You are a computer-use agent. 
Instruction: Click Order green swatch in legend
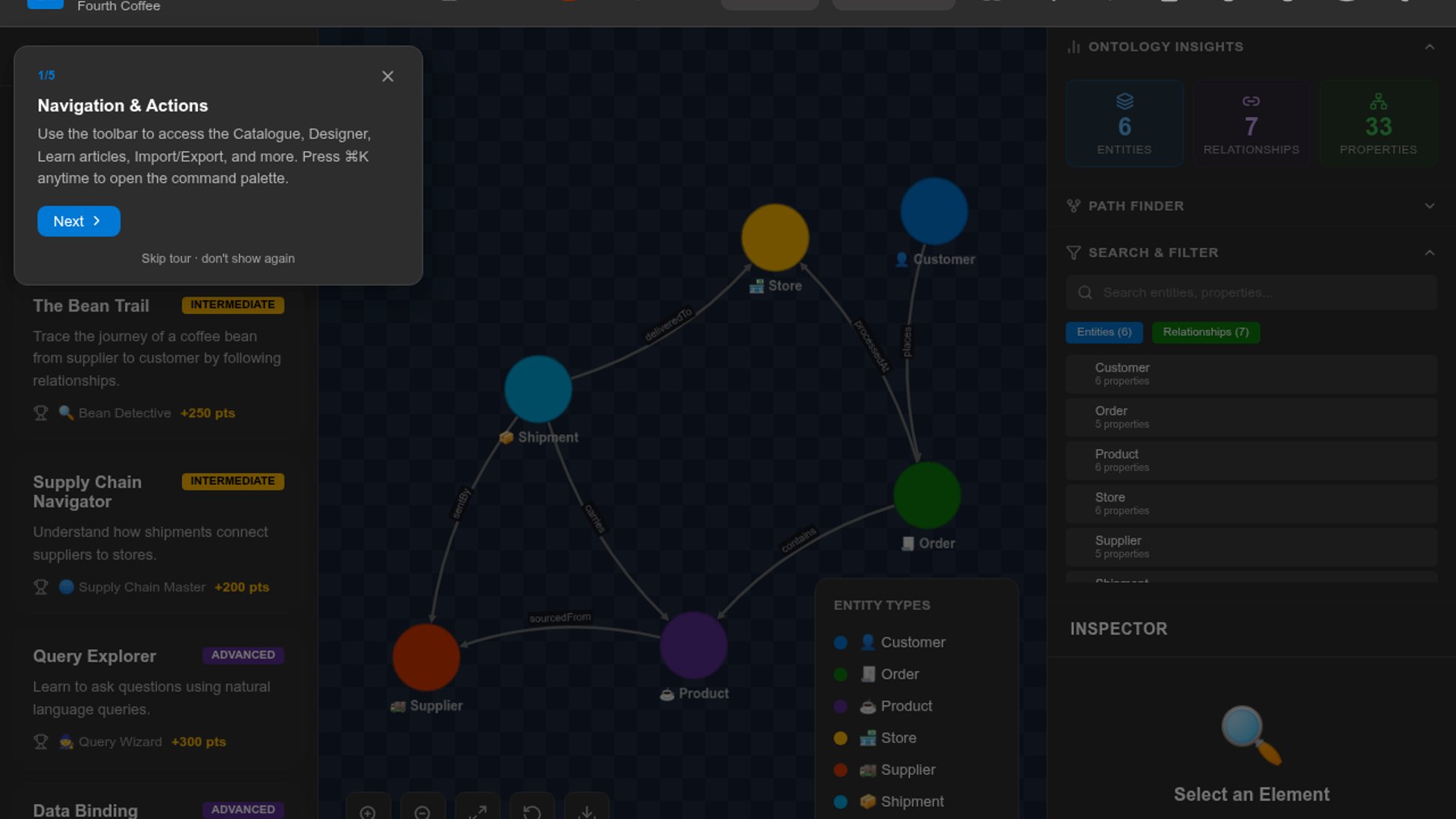pyautogui.click(x=840, y=674)
